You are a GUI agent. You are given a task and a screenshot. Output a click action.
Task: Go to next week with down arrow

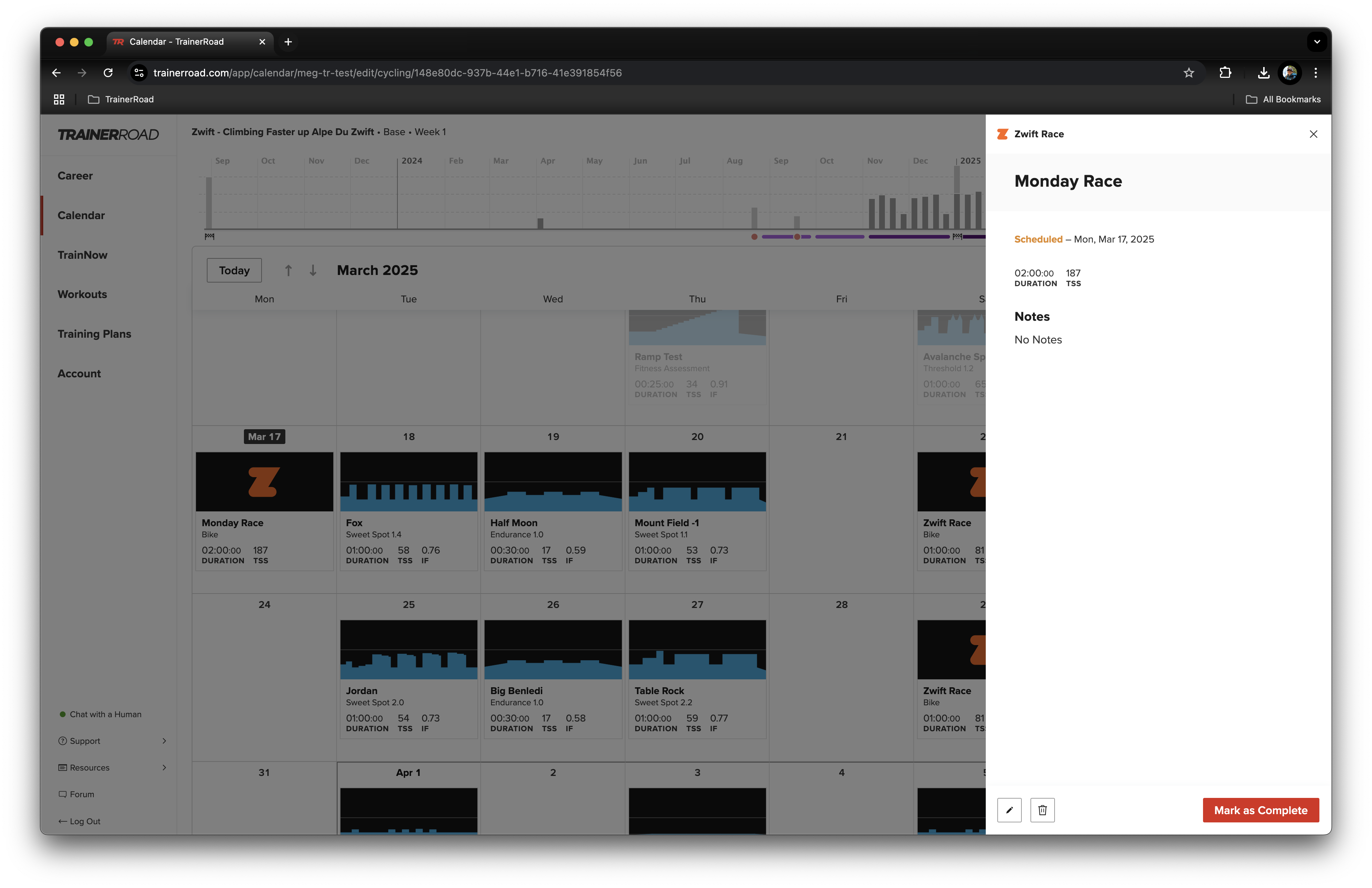(x=313, y=270)
